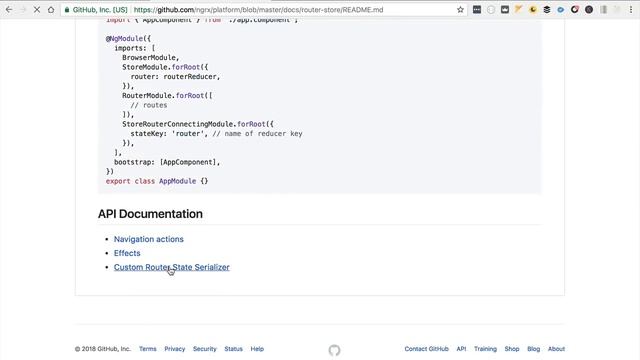Open the blue round extension icon
Viewport: 640px width, 360px height.
click(x=560, y=9)
